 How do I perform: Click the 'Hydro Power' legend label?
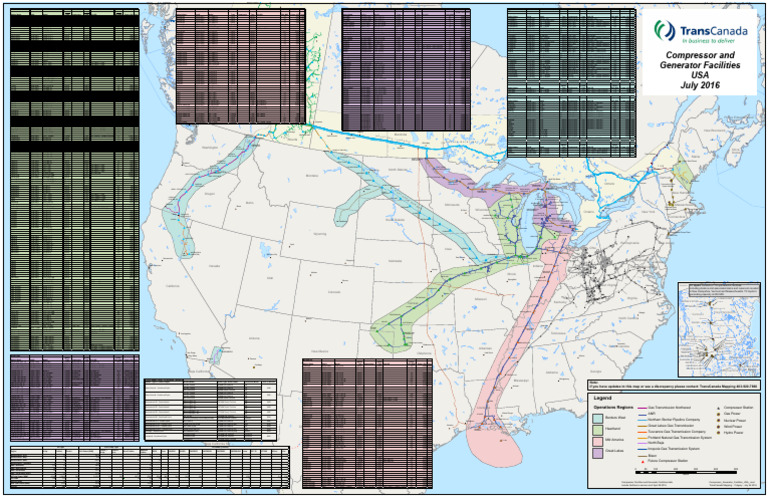733,432
